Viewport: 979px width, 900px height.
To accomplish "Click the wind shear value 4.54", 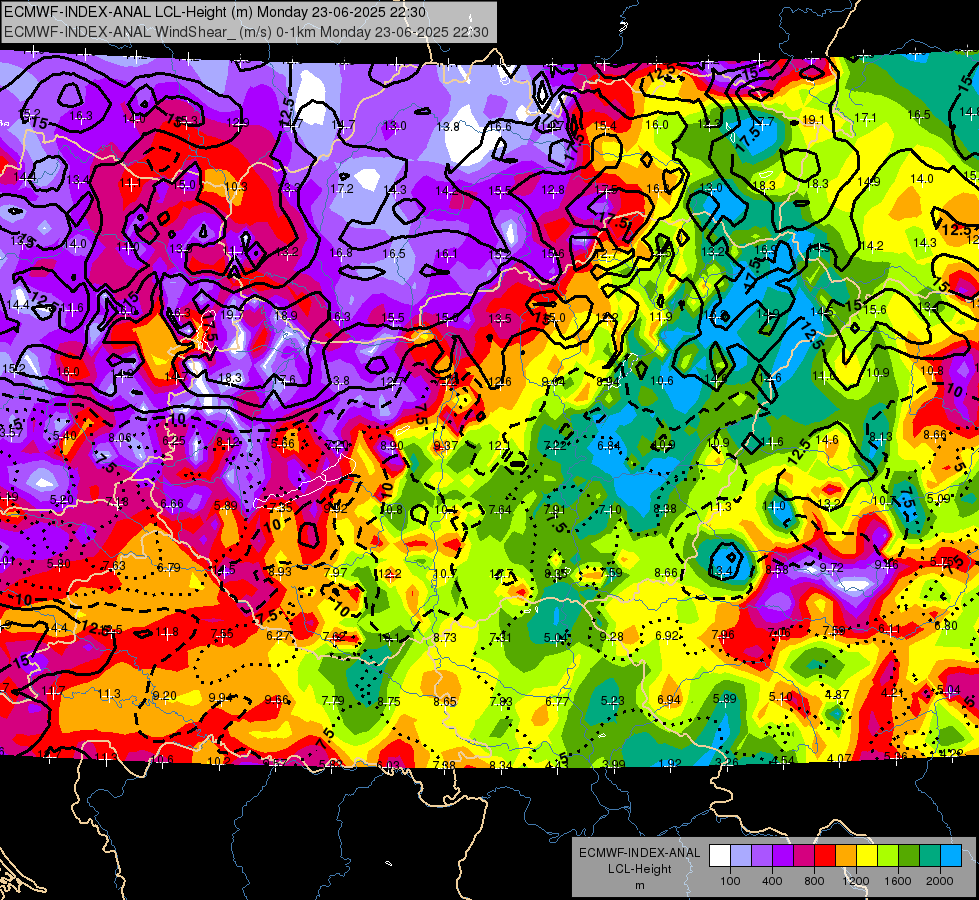I will tap(782, 761).
